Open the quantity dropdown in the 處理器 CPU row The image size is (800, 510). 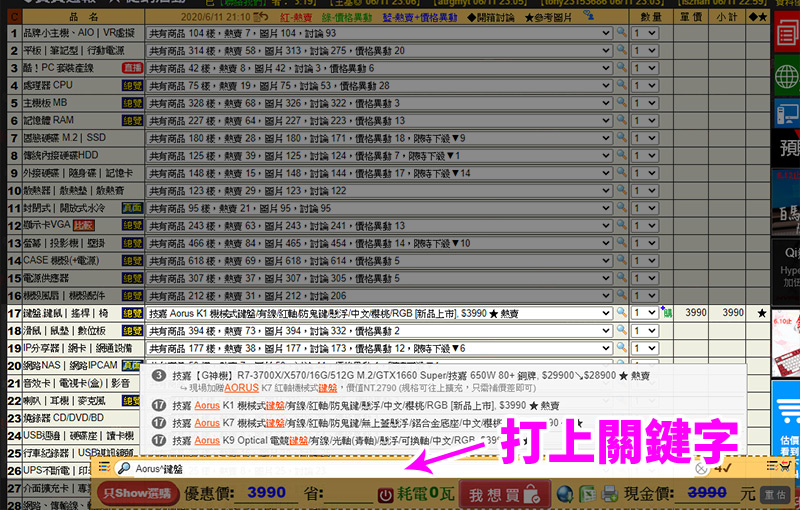(645, 86)
